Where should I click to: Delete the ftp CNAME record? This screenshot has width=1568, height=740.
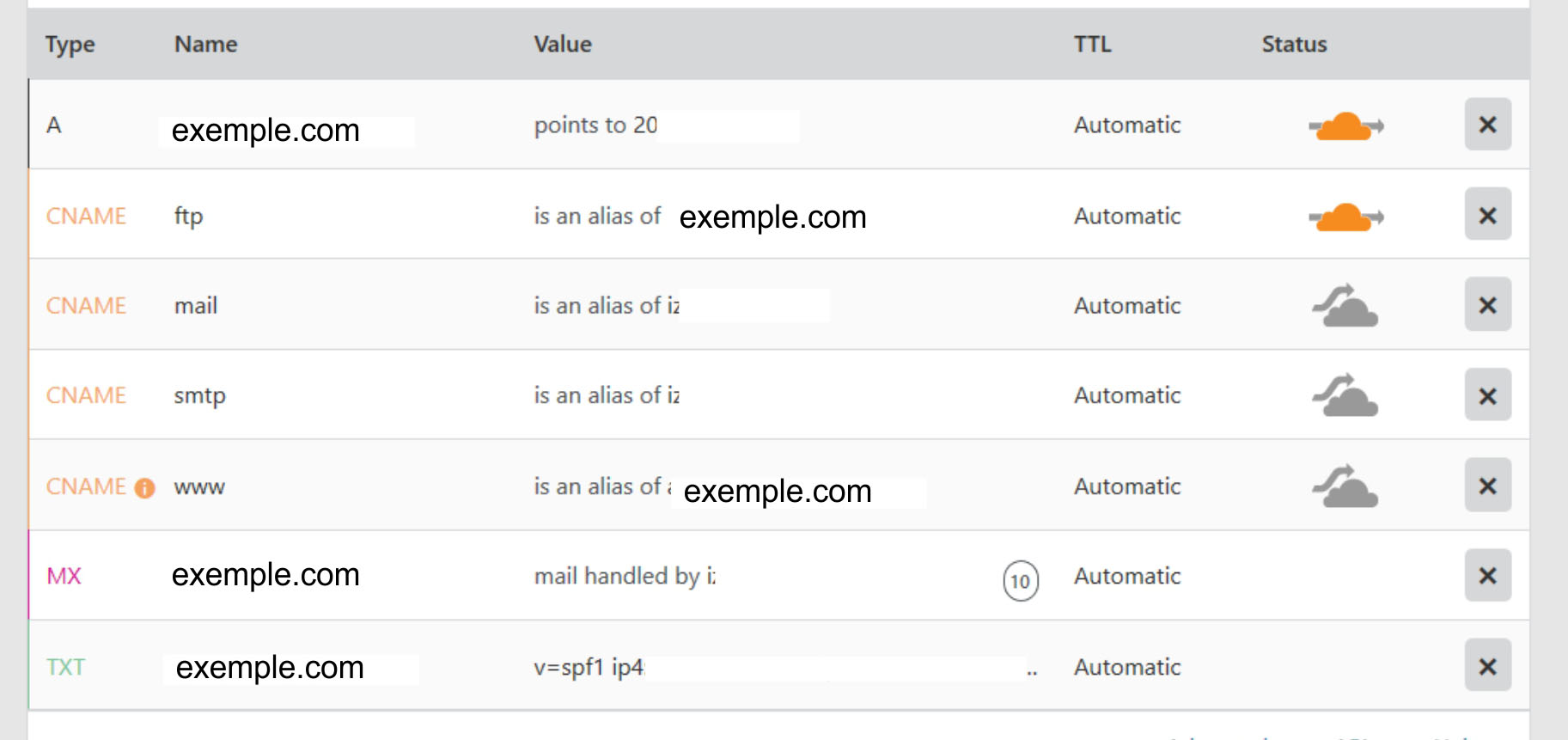tap(1487, 215)
